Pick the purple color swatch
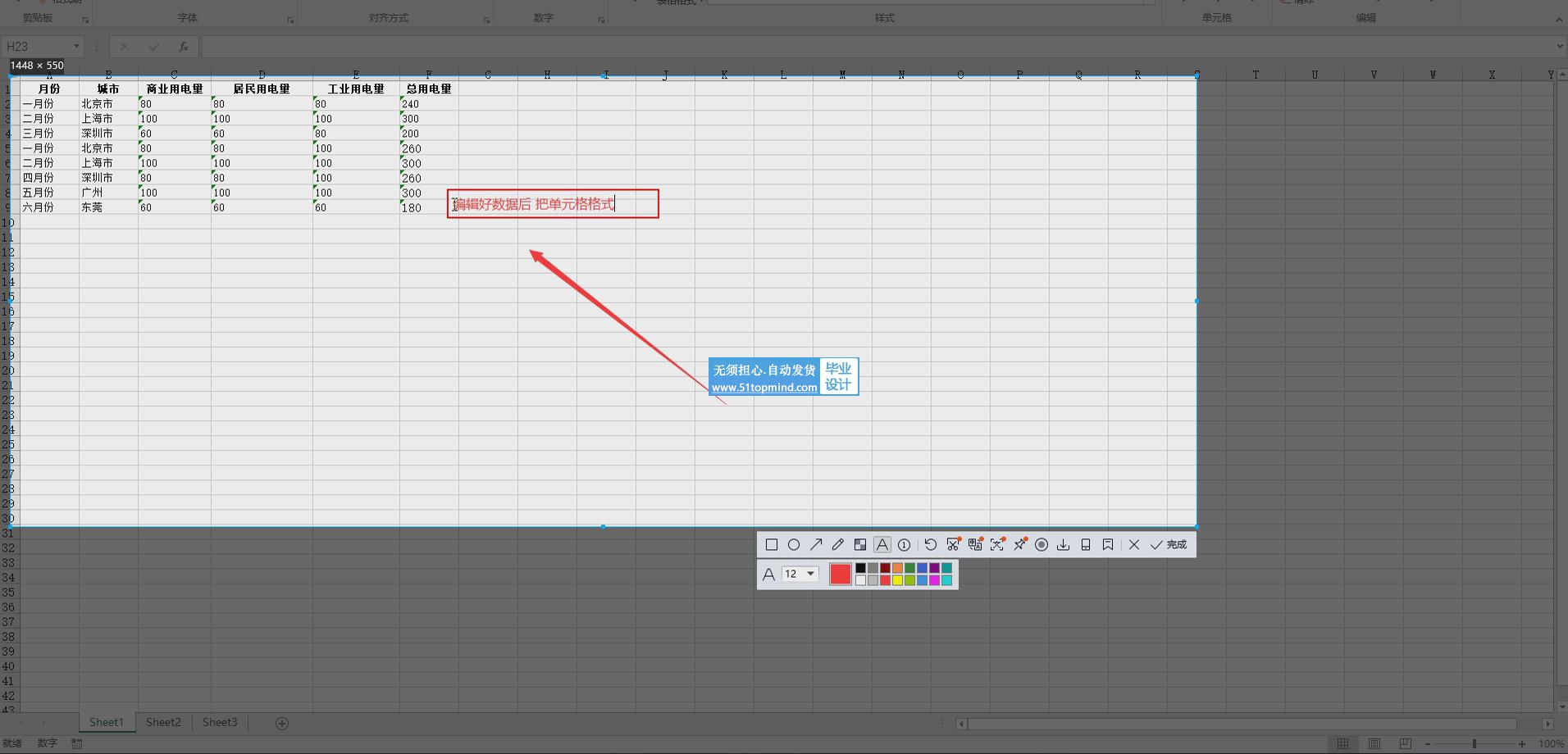 point(934,568)
